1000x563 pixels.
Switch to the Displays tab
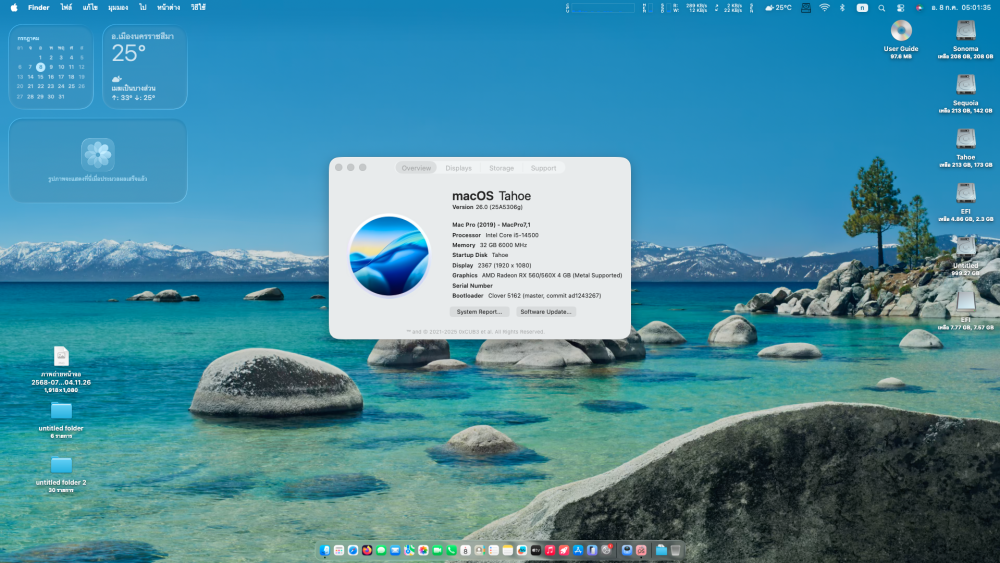(459, 168)
